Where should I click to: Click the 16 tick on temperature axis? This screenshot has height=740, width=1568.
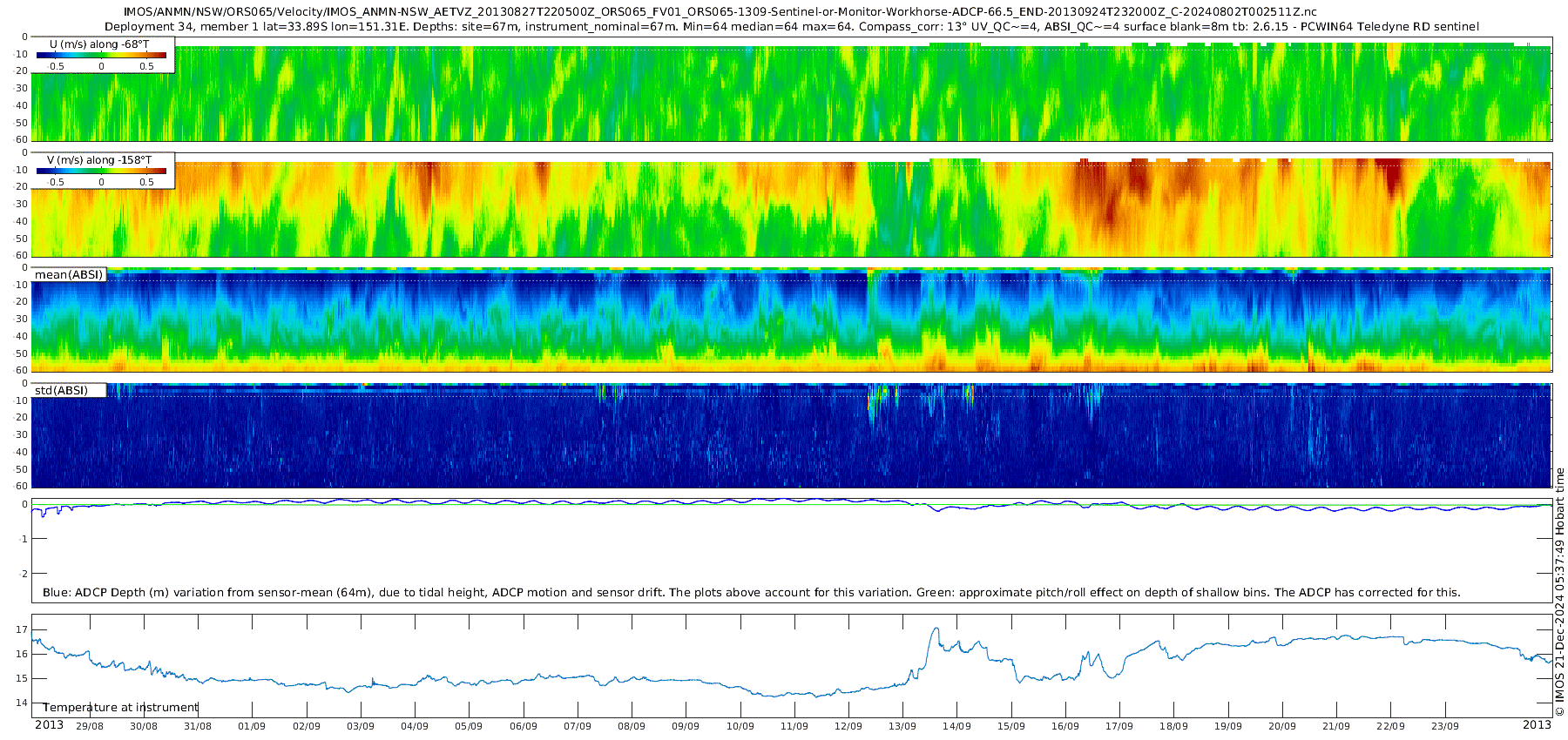pyautogui.click(x=23, y=655)
